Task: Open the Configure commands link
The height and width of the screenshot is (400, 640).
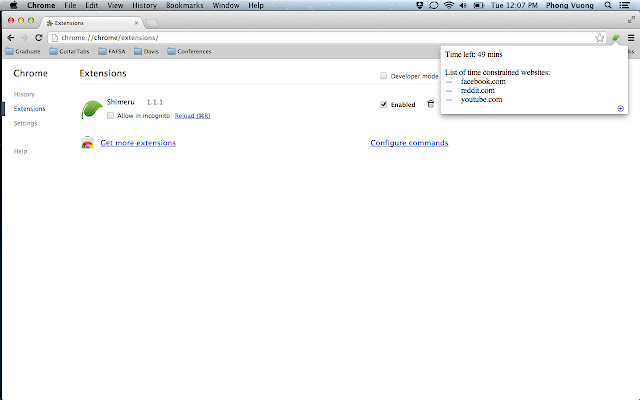Action: point(409,143)
